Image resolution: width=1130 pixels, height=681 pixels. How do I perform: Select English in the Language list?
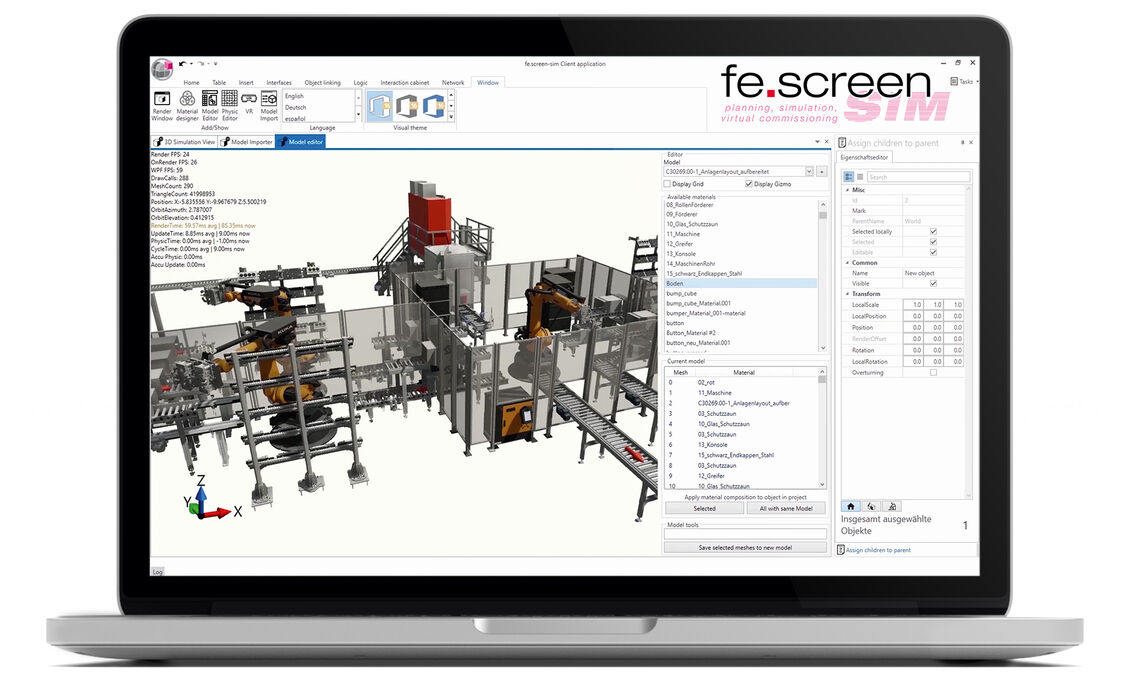[294, 96]
